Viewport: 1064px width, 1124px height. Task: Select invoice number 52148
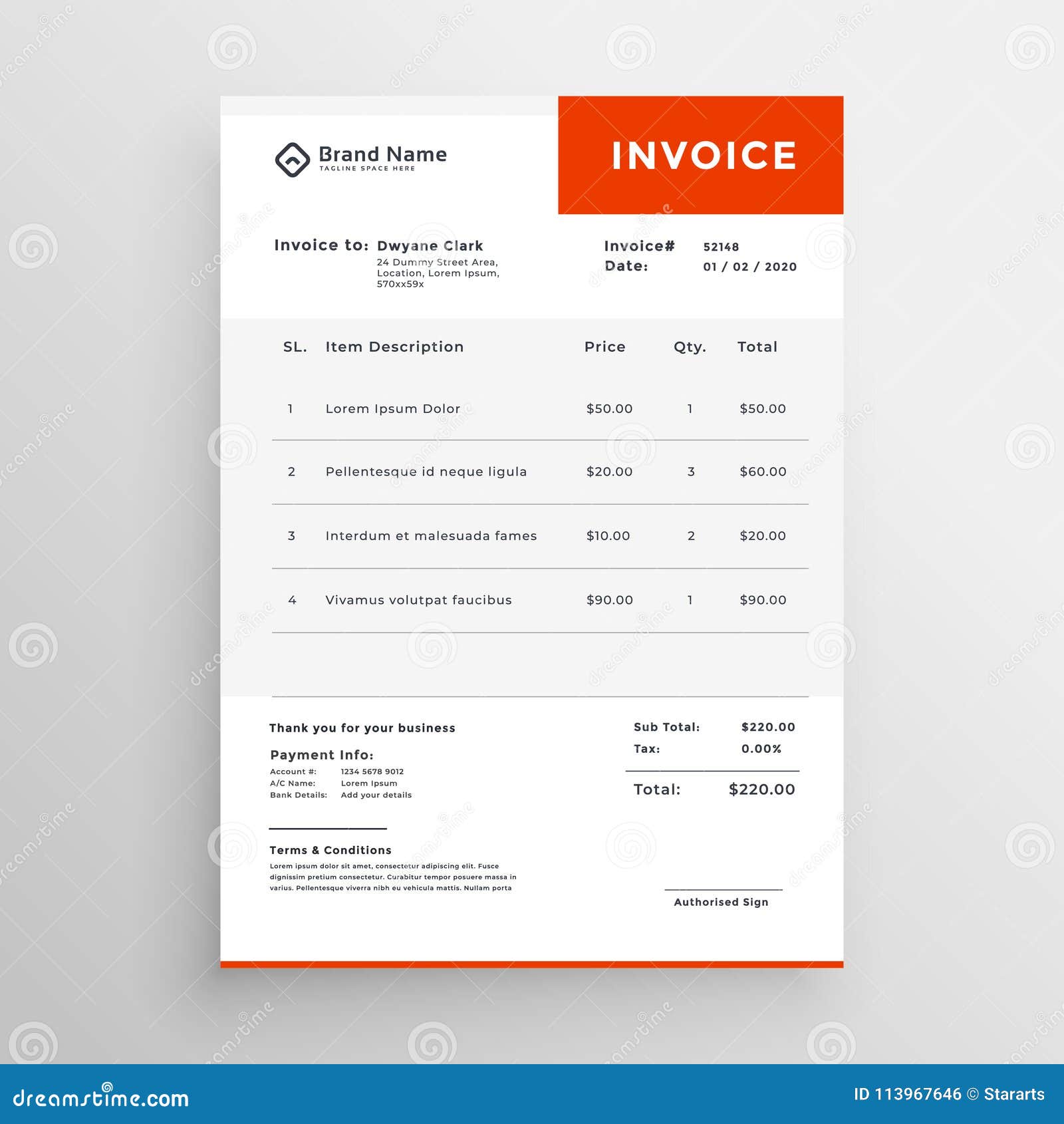722,247
